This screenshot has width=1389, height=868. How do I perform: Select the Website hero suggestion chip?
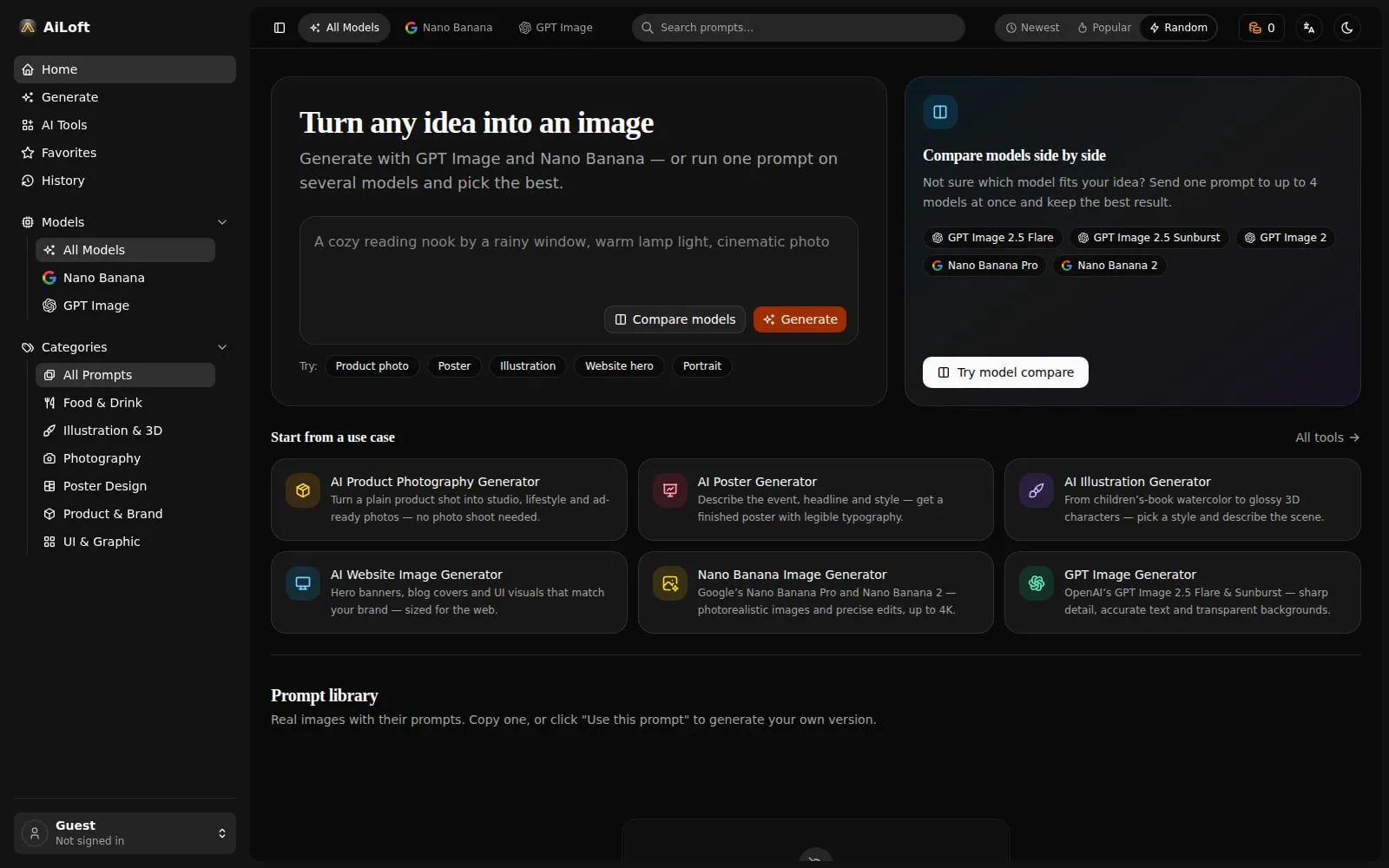tap(619, 366)
